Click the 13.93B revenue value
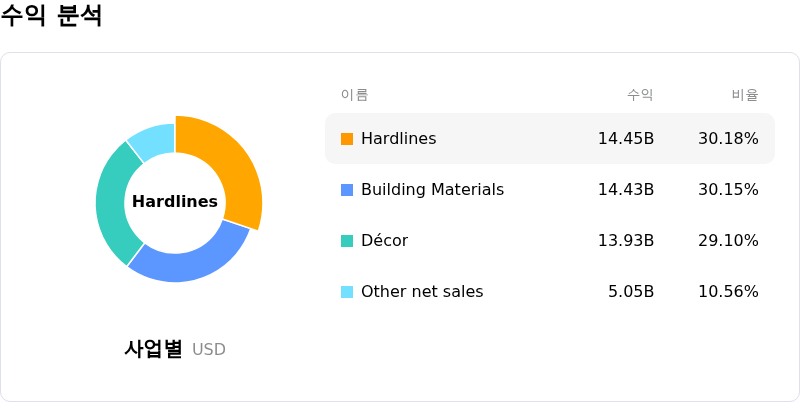The image size is (800, 402). 626,241
